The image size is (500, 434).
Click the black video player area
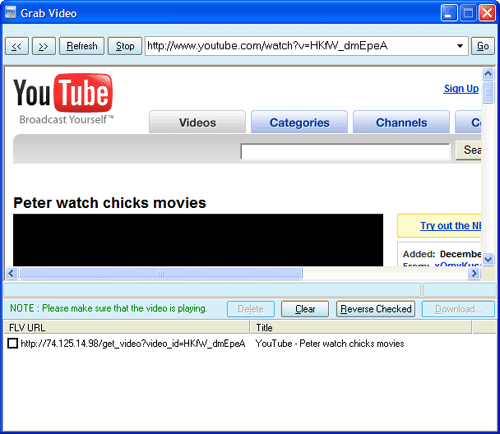pyautogui.click(x=198, y=240)
